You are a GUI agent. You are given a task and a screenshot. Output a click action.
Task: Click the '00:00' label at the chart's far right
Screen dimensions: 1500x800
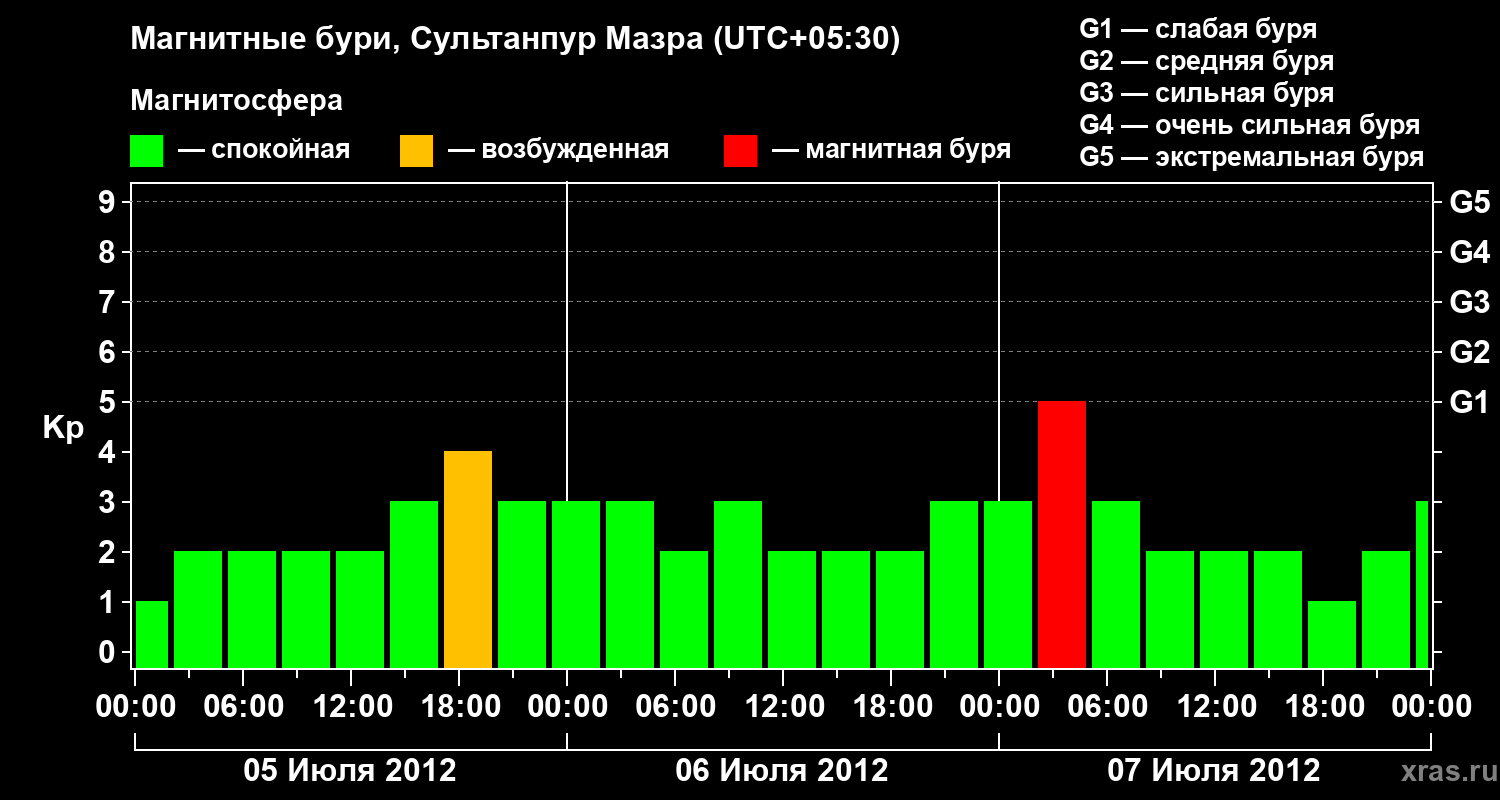[1430, 707]
